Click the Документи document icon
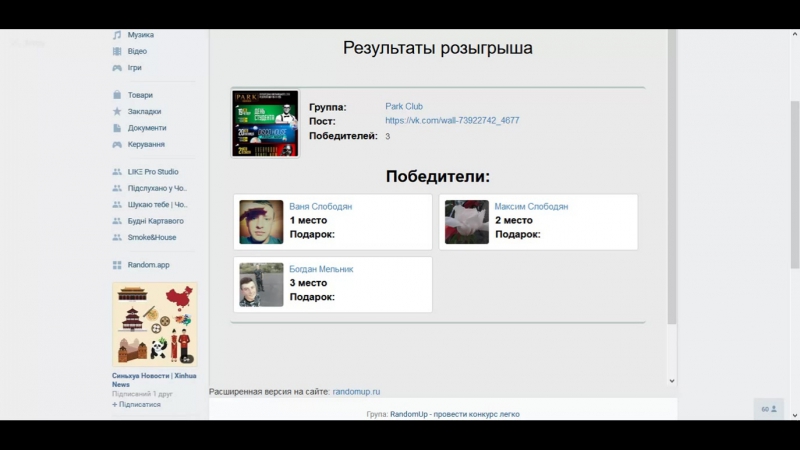800x450 pixels. (117, 128)
